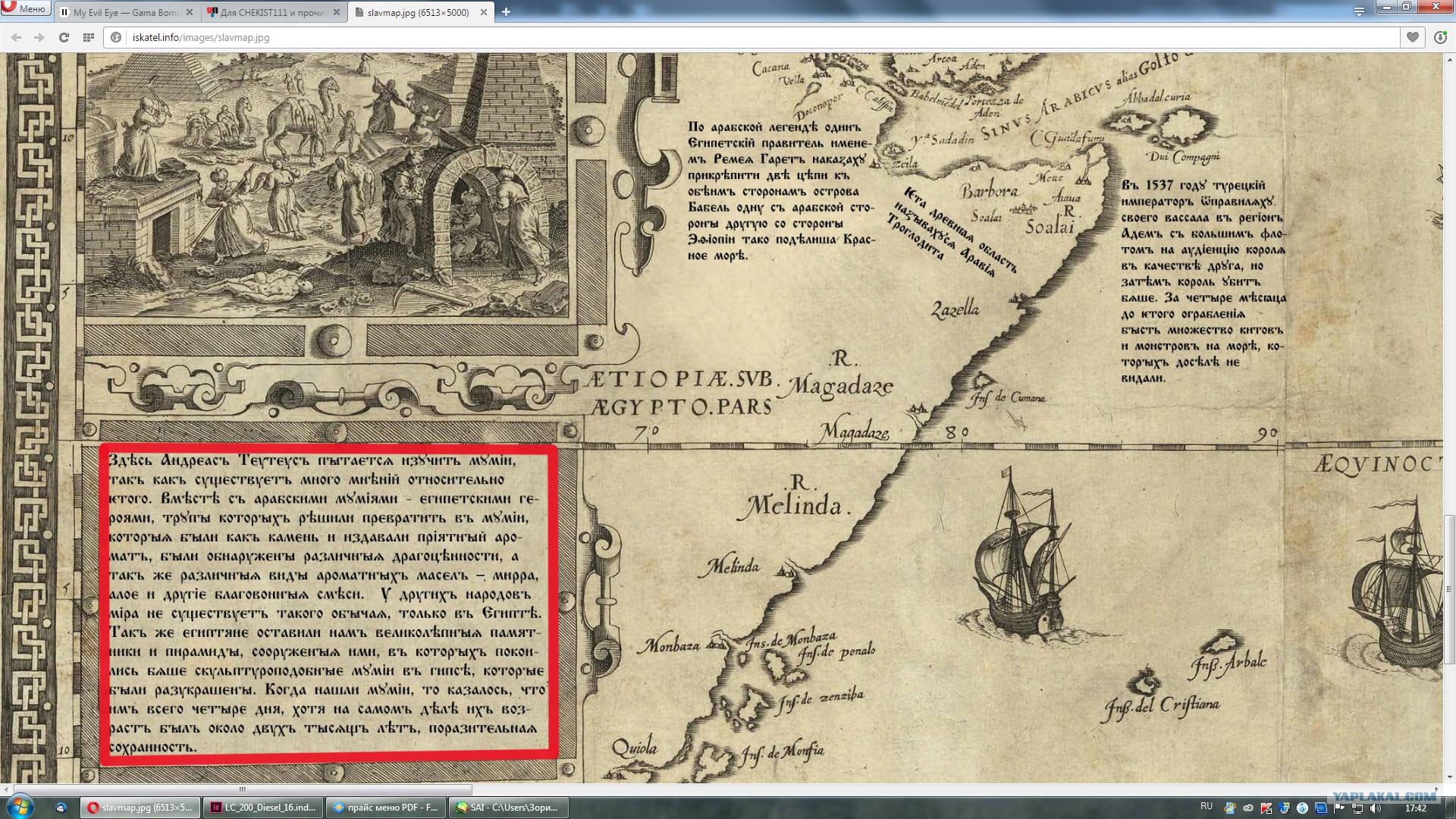Click the Zazella label on the map

(955, 309)
